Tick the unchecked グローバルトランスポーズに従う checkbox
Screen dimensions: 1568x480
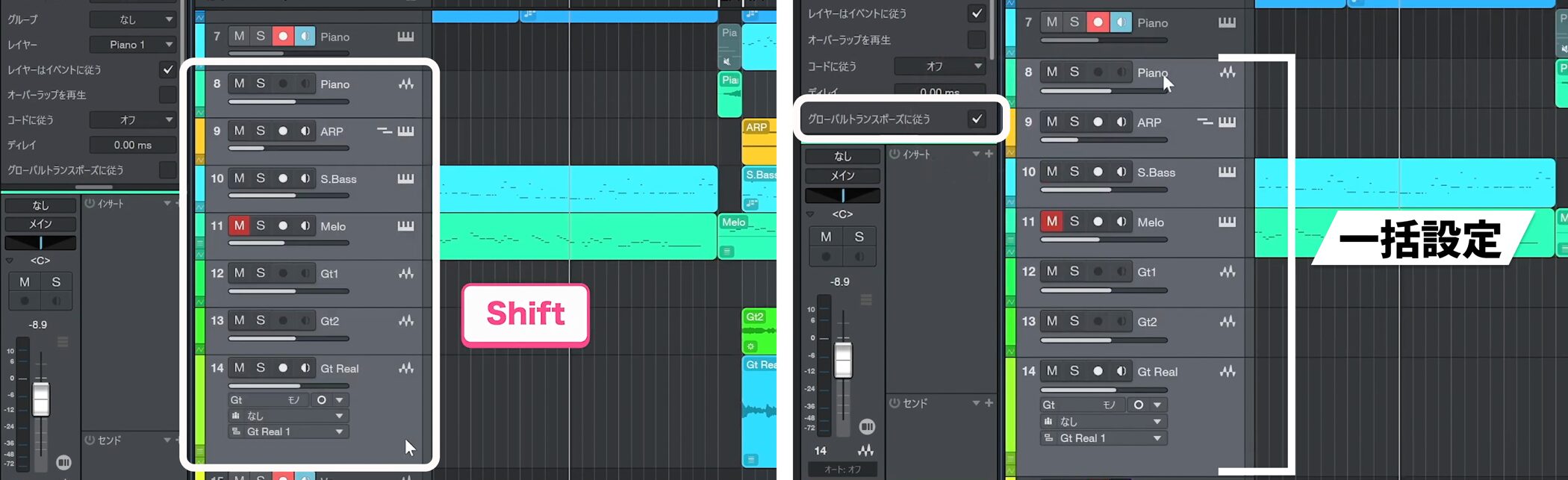168,170
